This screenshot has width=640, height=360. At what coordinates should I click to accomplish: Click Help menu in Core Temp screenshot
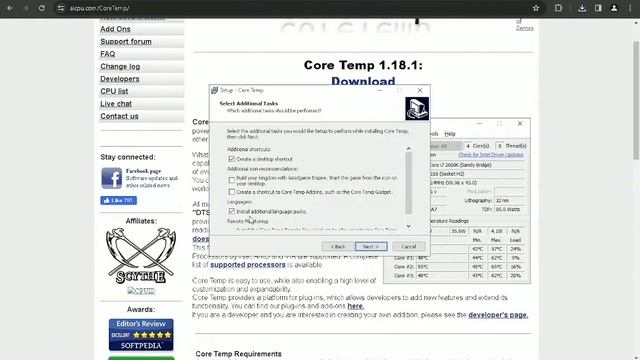450,134
